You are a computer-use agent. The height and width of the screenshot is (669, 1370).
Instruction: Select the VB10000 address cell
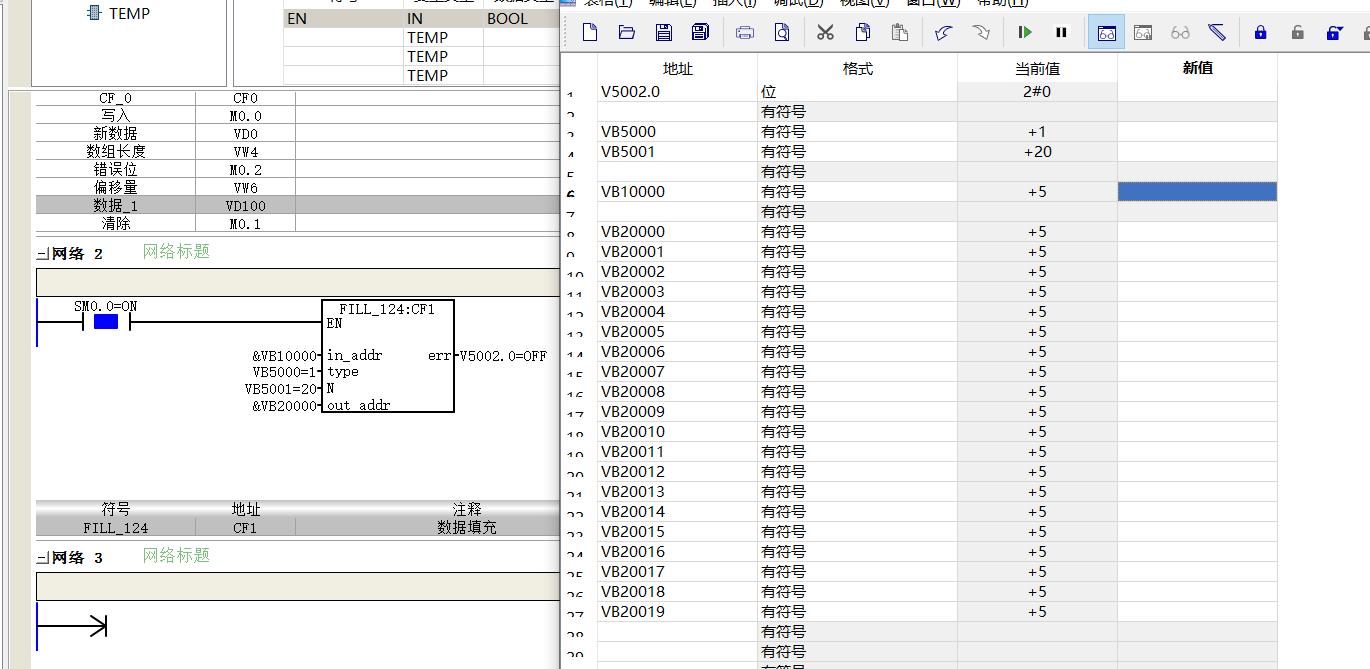pos(678,191)
